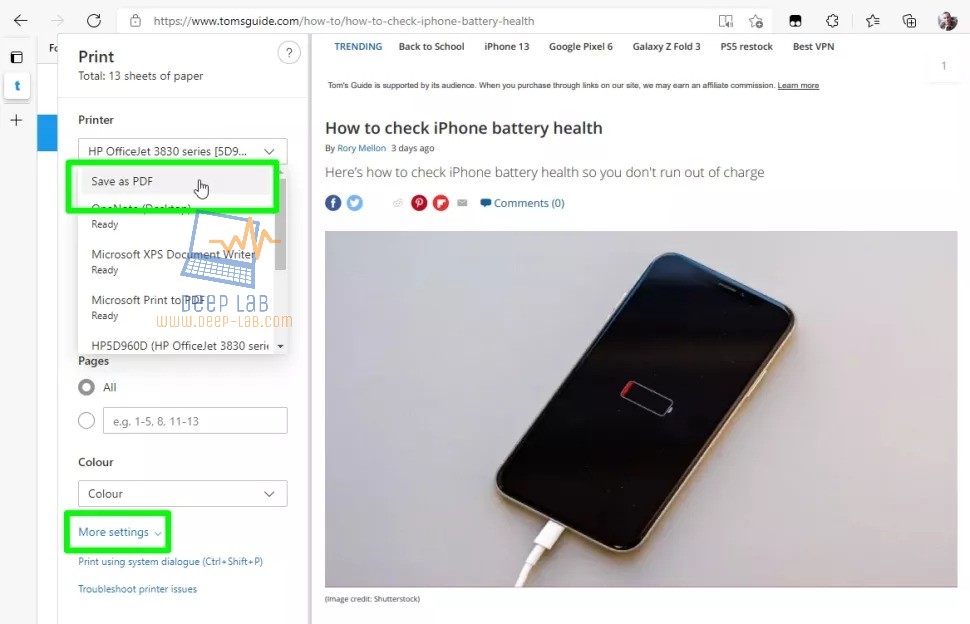
Task: Open the extensions puzzle icon
Action: tap(832, 21)
